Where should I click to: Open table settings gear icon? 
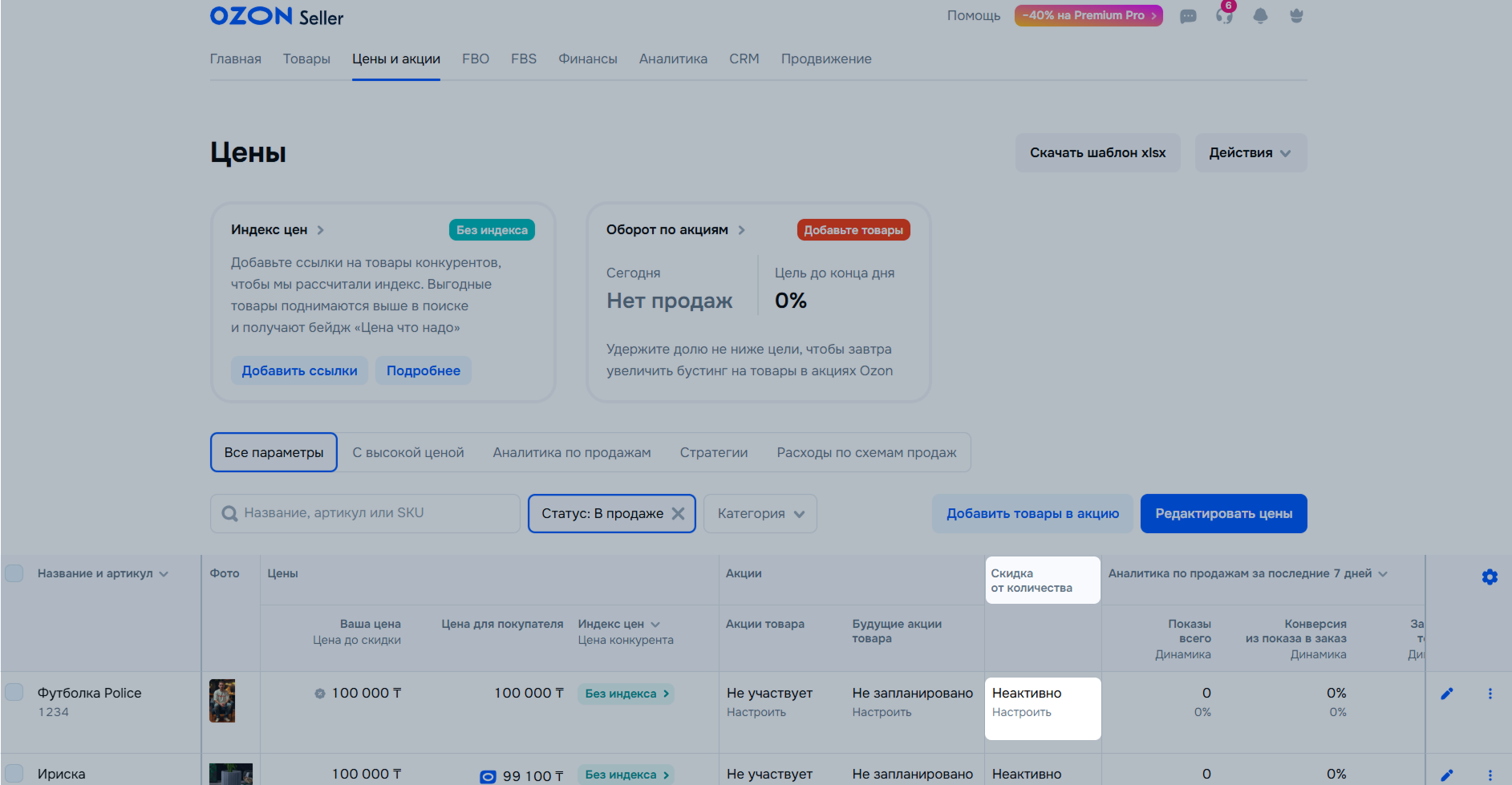(1490, 577)
